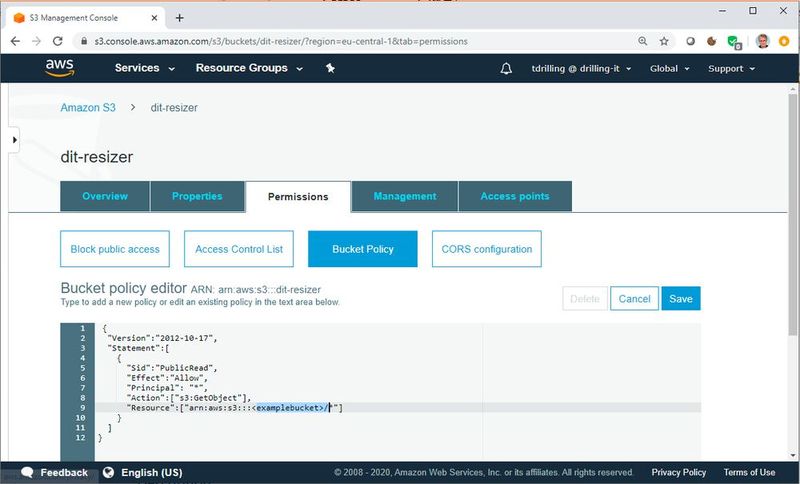Switch to the Overview tab

coord(105,196)
